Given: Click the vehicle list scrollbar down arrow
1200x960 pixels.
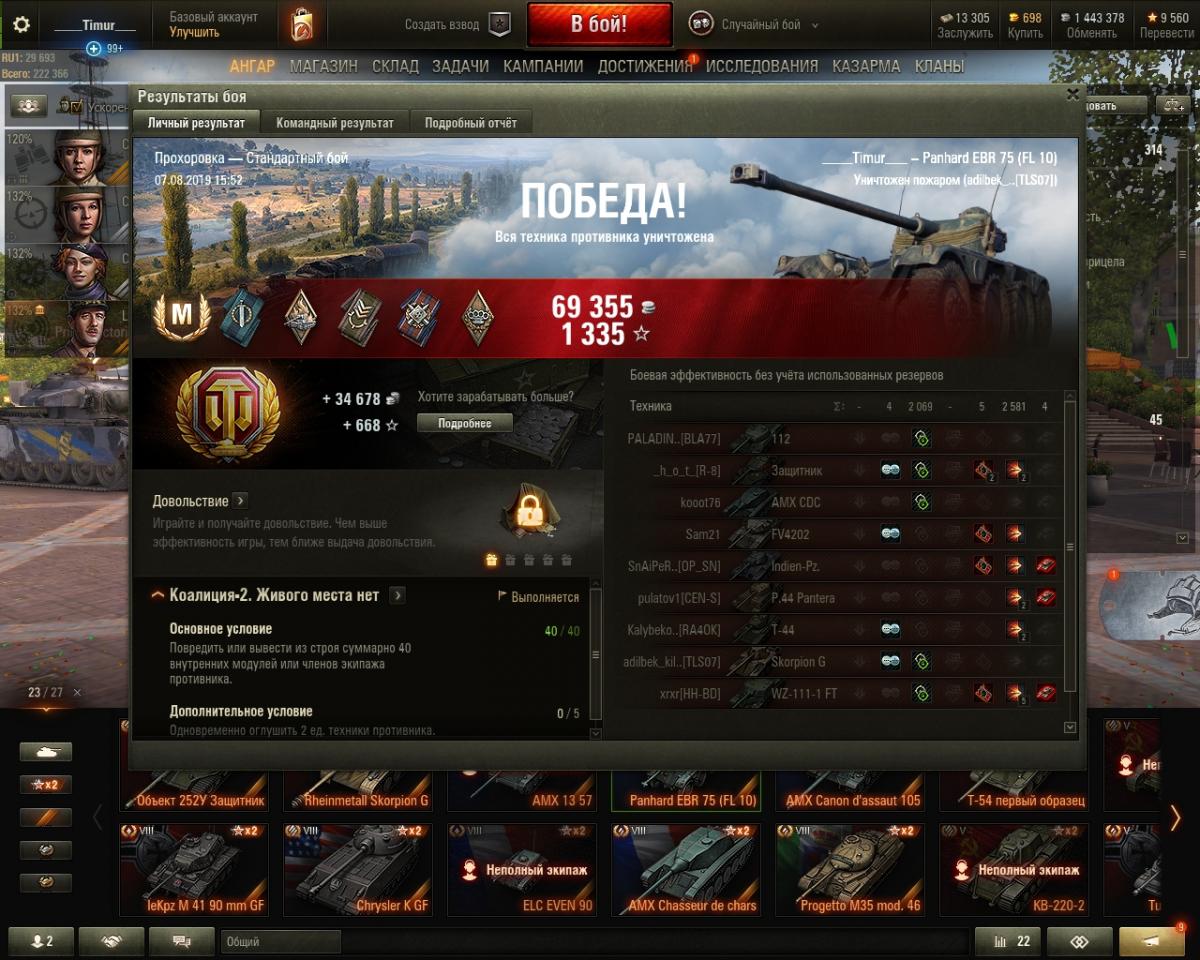Looking at the screenshot, I should pyautogui.click(x=1070, y=728).
